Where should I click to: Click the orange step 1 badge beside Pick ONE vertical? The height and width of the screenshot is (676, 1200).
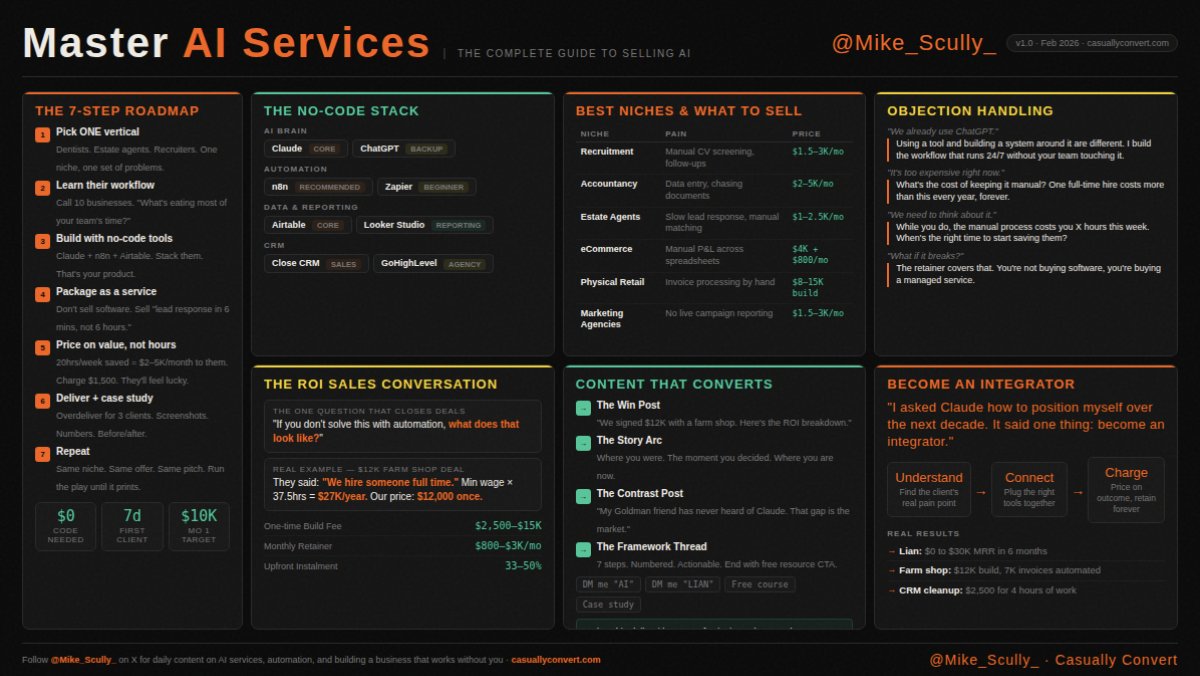[x=42, y=135]
